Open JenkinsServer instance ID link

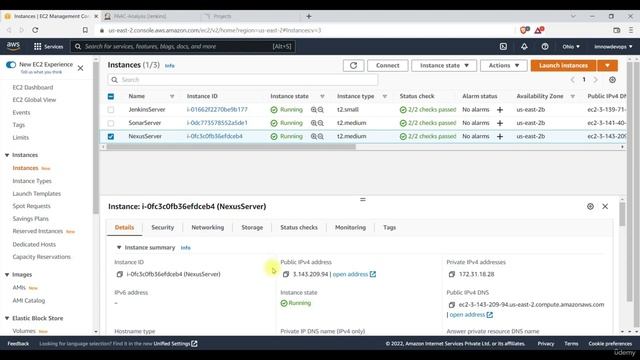[x=217, y=110]
